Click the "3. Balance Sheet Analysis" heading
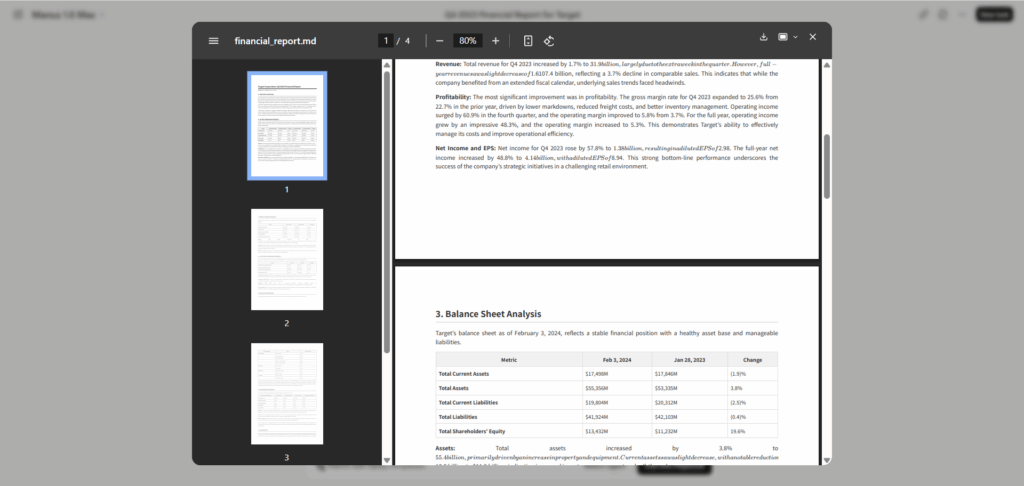This screenshot has width=1024, height=486. [x=488, y=314]
